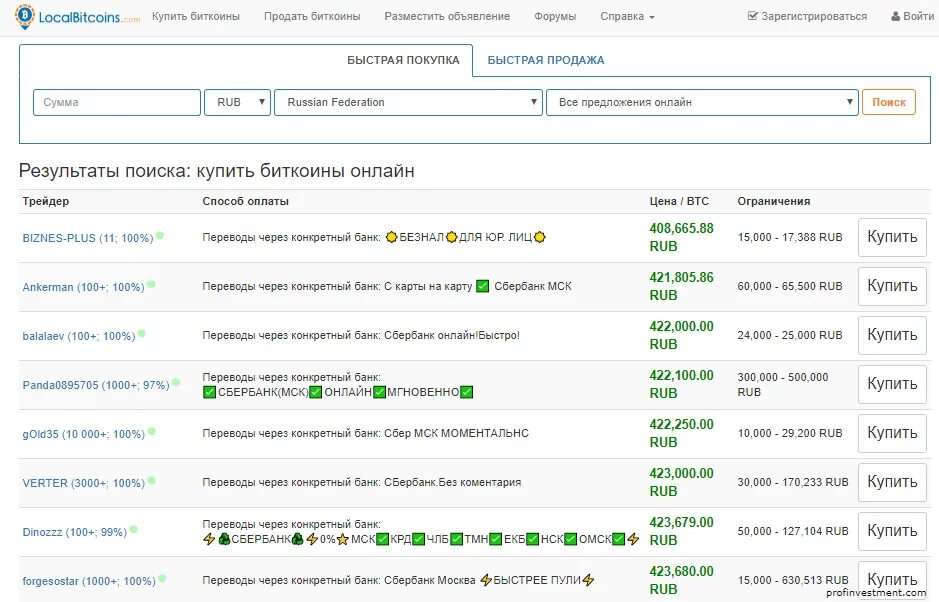Click online status dot next to forgesostar
This screenshot has height=602, width=939.
point(162,579)
